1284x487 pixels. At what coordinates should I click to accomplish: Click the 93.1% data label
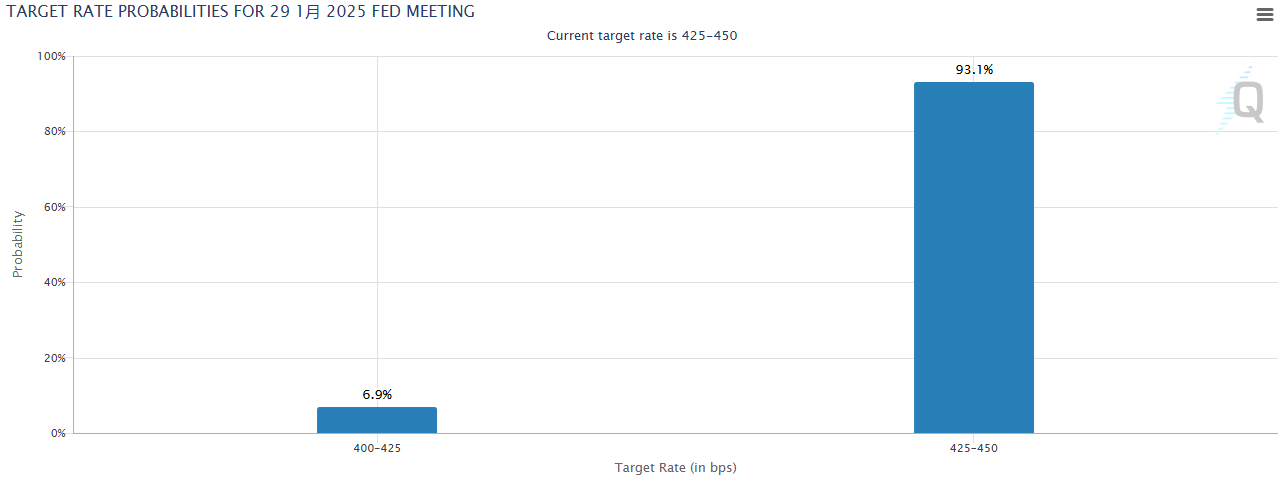pos(973,70)
